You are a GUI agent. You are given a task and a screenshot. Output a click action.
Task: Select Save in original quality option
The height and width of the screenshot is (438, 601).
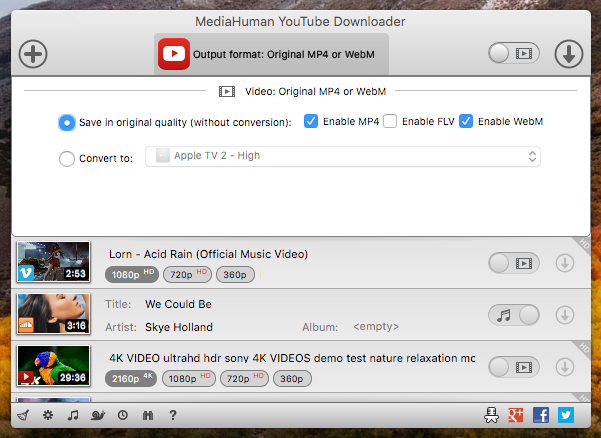pyautogui.click(x=67, y=123)
